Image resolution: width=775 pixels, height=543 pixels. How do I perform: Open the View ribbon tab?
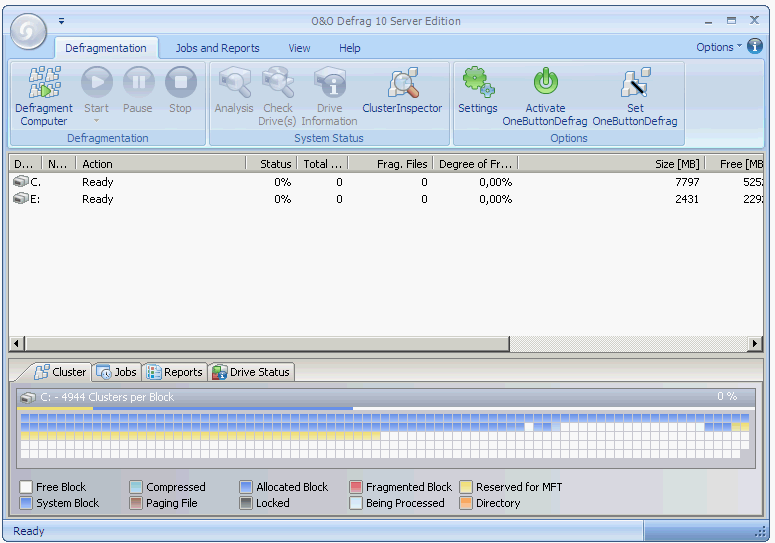pyautogui.click(x=300, y=48)
